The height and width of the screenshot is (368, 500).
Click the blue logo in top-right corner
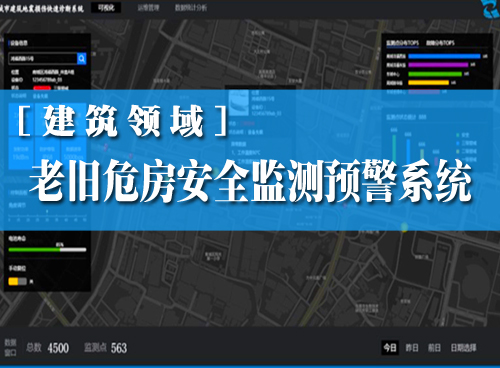(491, 8)
